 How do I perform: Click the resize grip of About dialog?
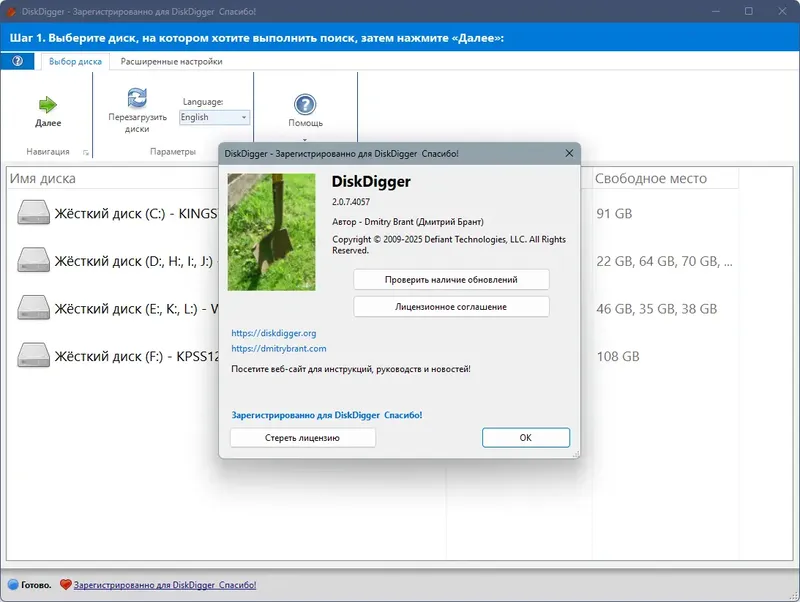[x=576, y=454]
